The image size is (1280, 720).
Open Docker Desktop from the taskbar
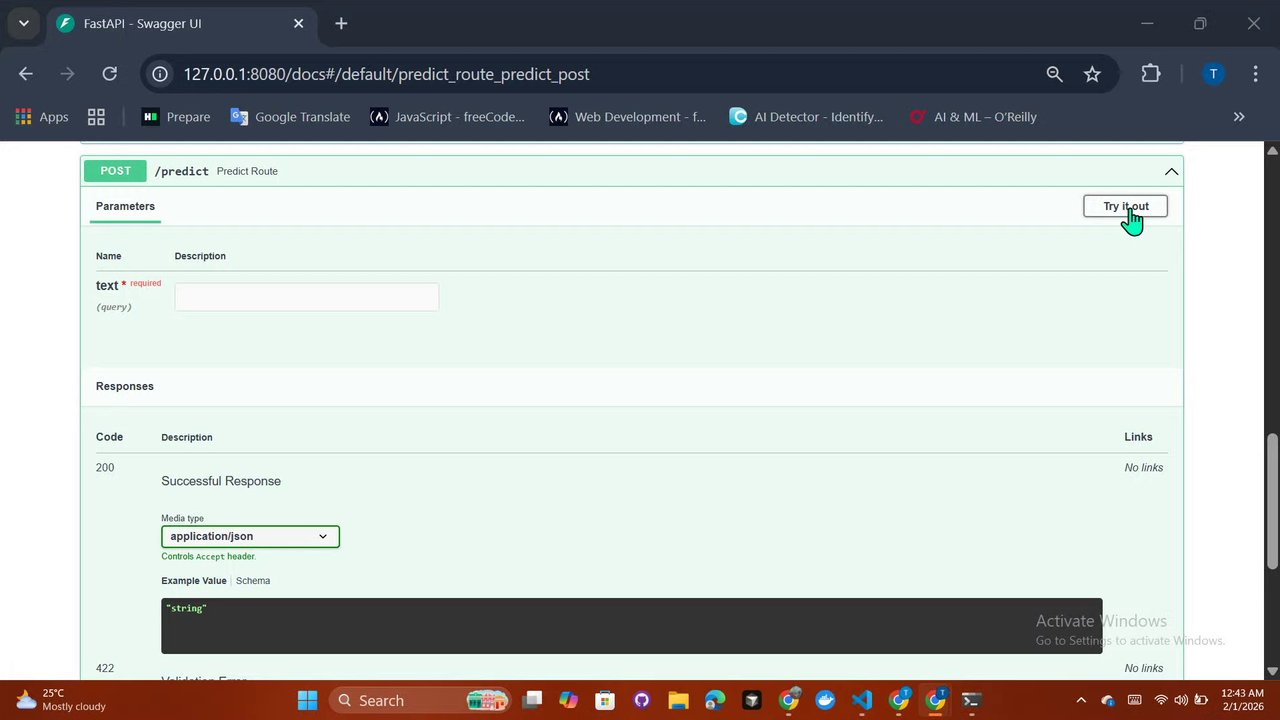coord(825,700)
